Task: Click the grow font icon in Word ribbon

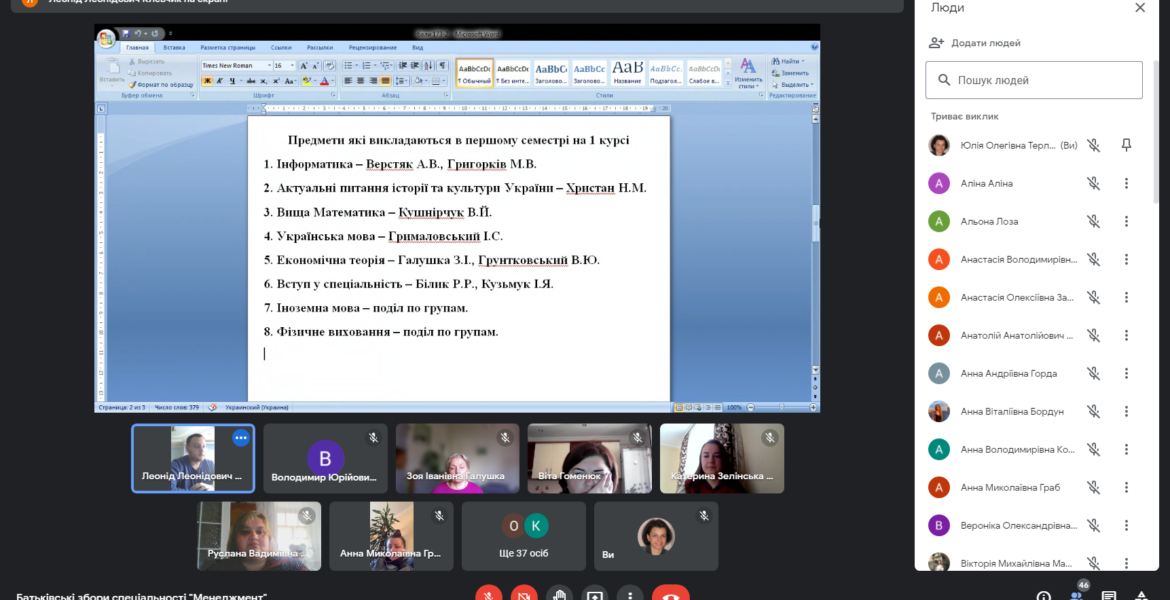Action: click(304, 66)
